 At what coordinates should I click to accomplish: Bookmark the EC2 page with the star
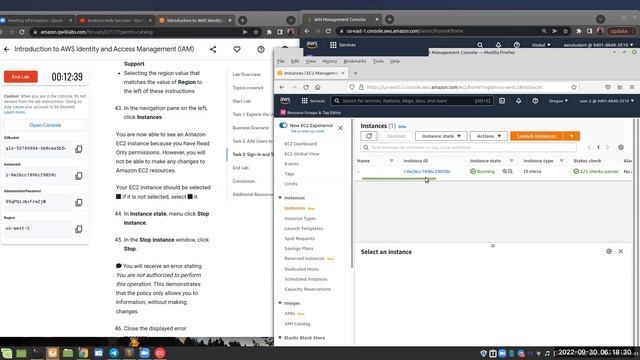pos(574,87)
